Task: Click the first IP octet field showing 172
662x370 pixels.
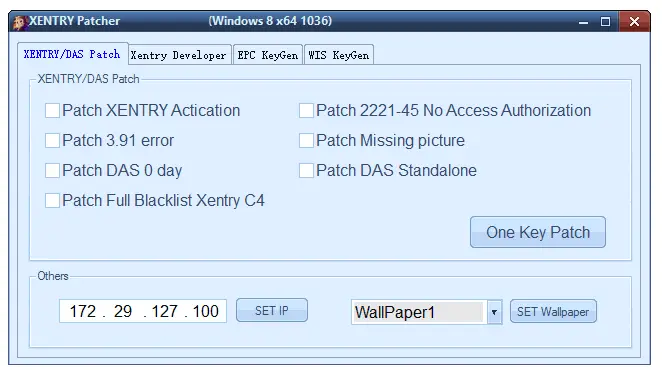Action: click(83, 311)
